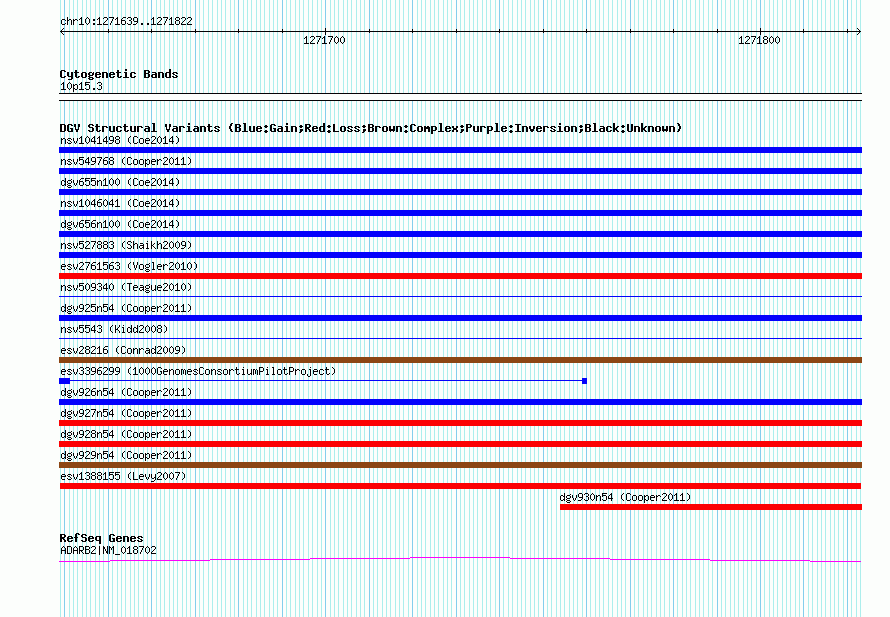Click the red bar under dgv928n54
Viewport: 890px width, 617px height.
click(x=460, y=444)
